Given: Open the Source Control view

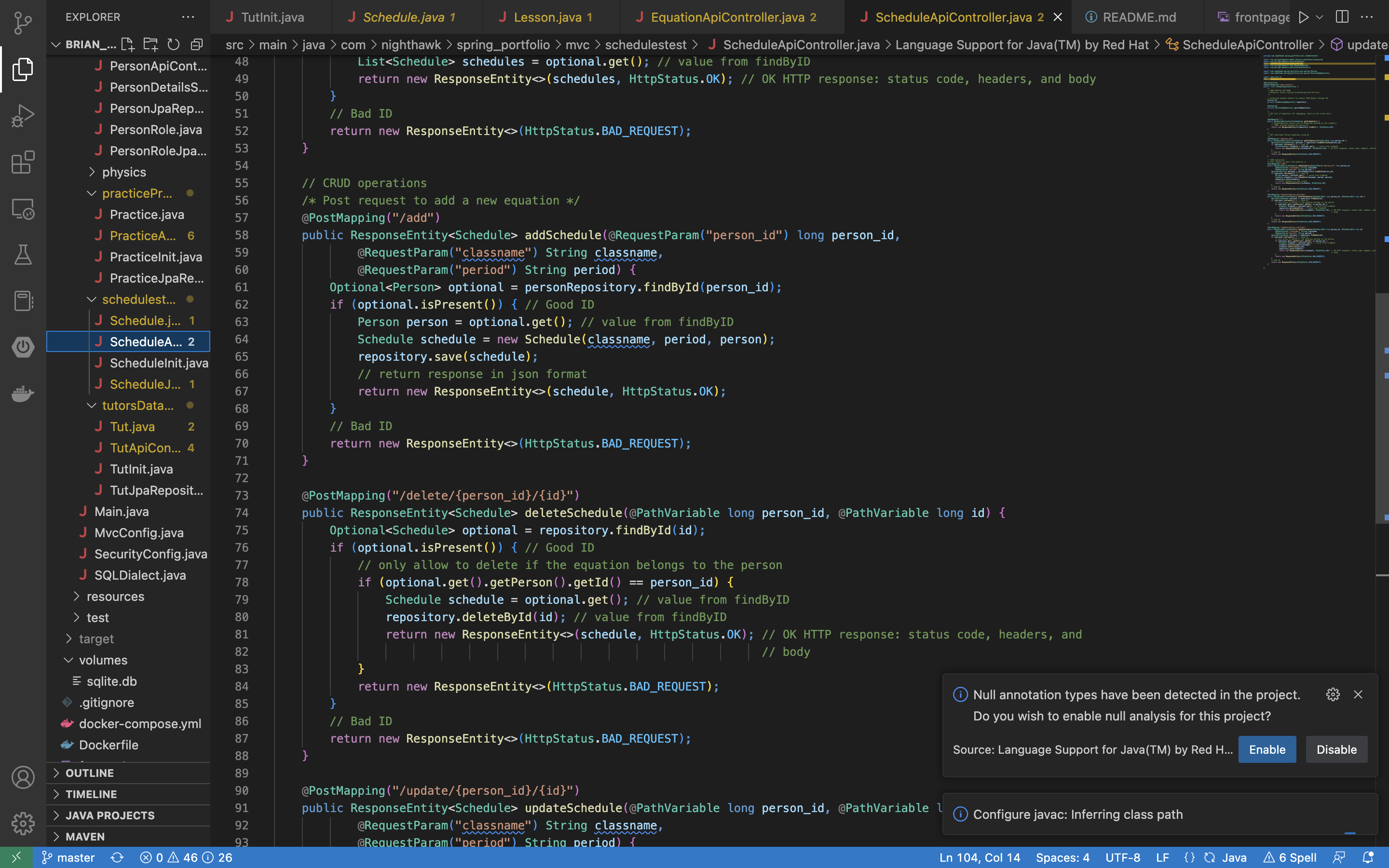Looking at the screenshot, I should pos(23,22).
